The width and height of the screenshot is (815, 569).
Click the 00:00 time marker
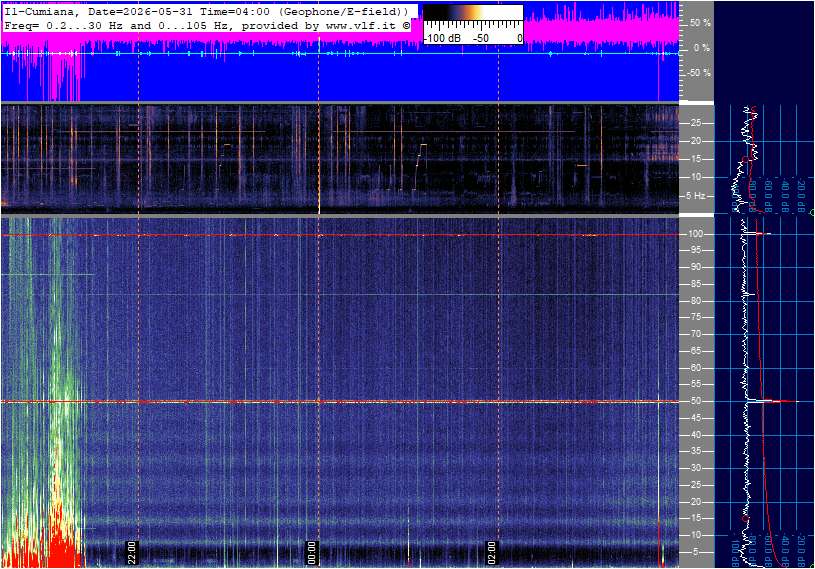click(x=311, y=553)
